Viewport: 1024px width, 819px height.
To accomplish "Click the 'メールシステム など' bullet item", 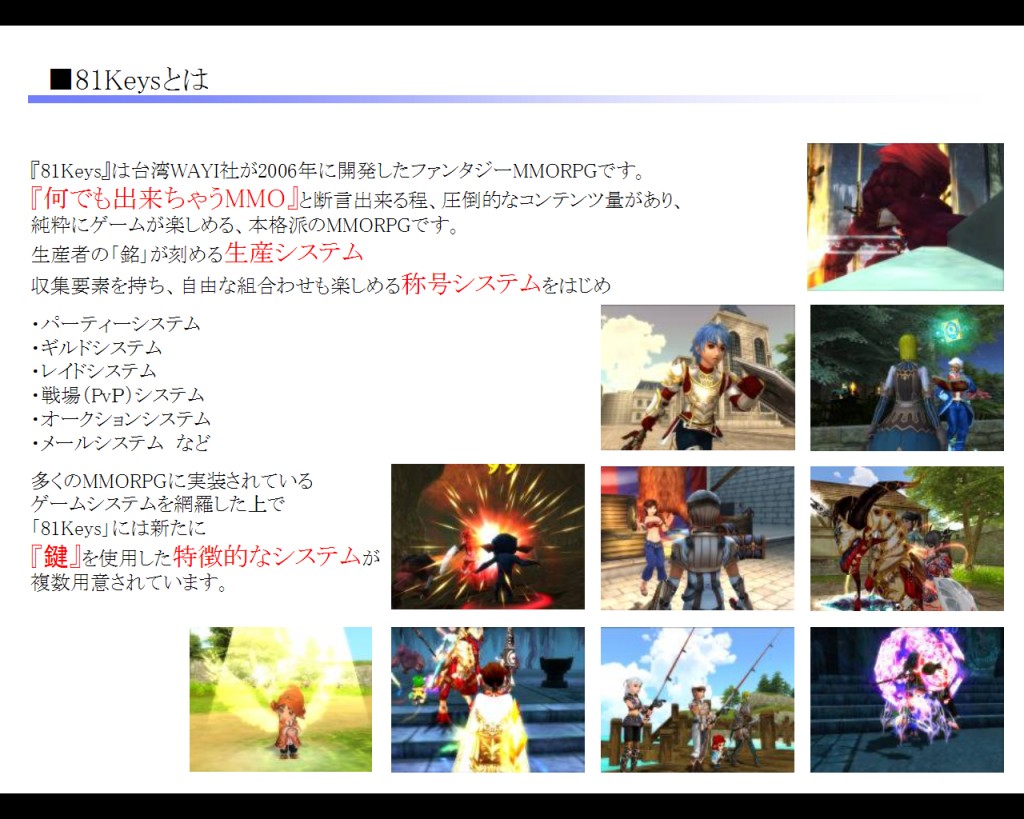I will point(121,443).
